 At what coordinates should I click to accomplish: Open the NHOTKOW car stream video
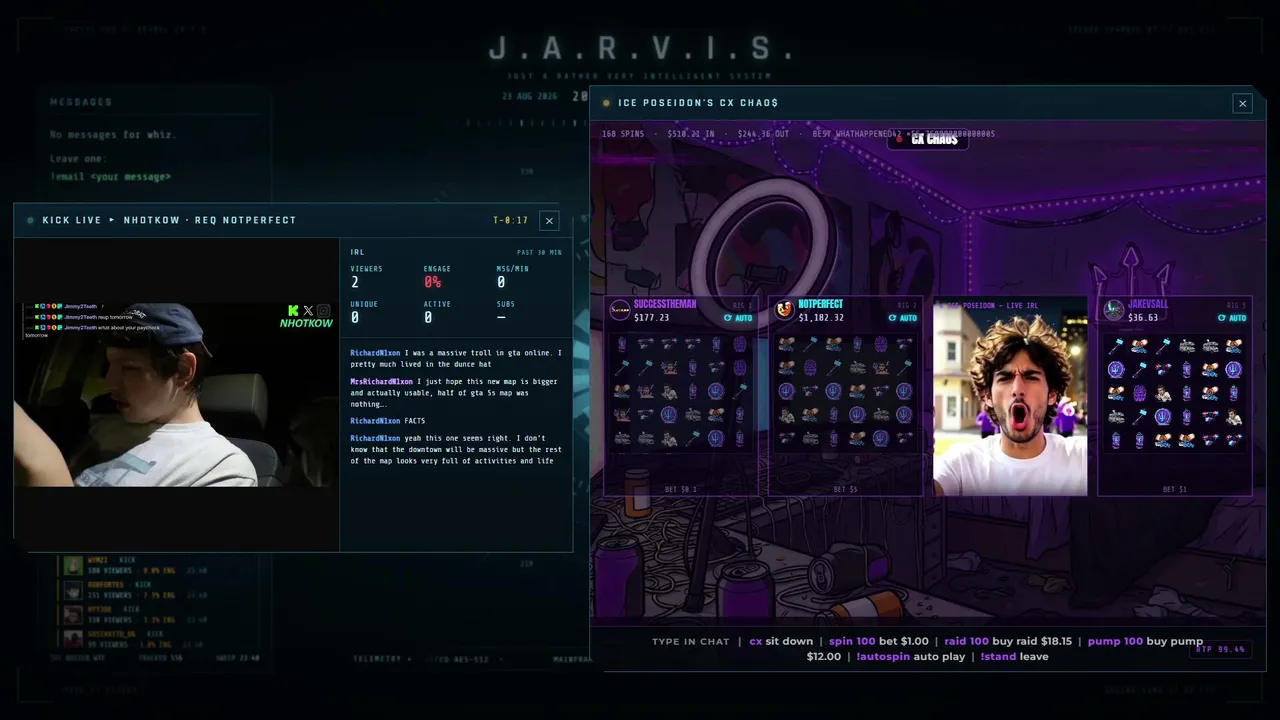point(176,394)
